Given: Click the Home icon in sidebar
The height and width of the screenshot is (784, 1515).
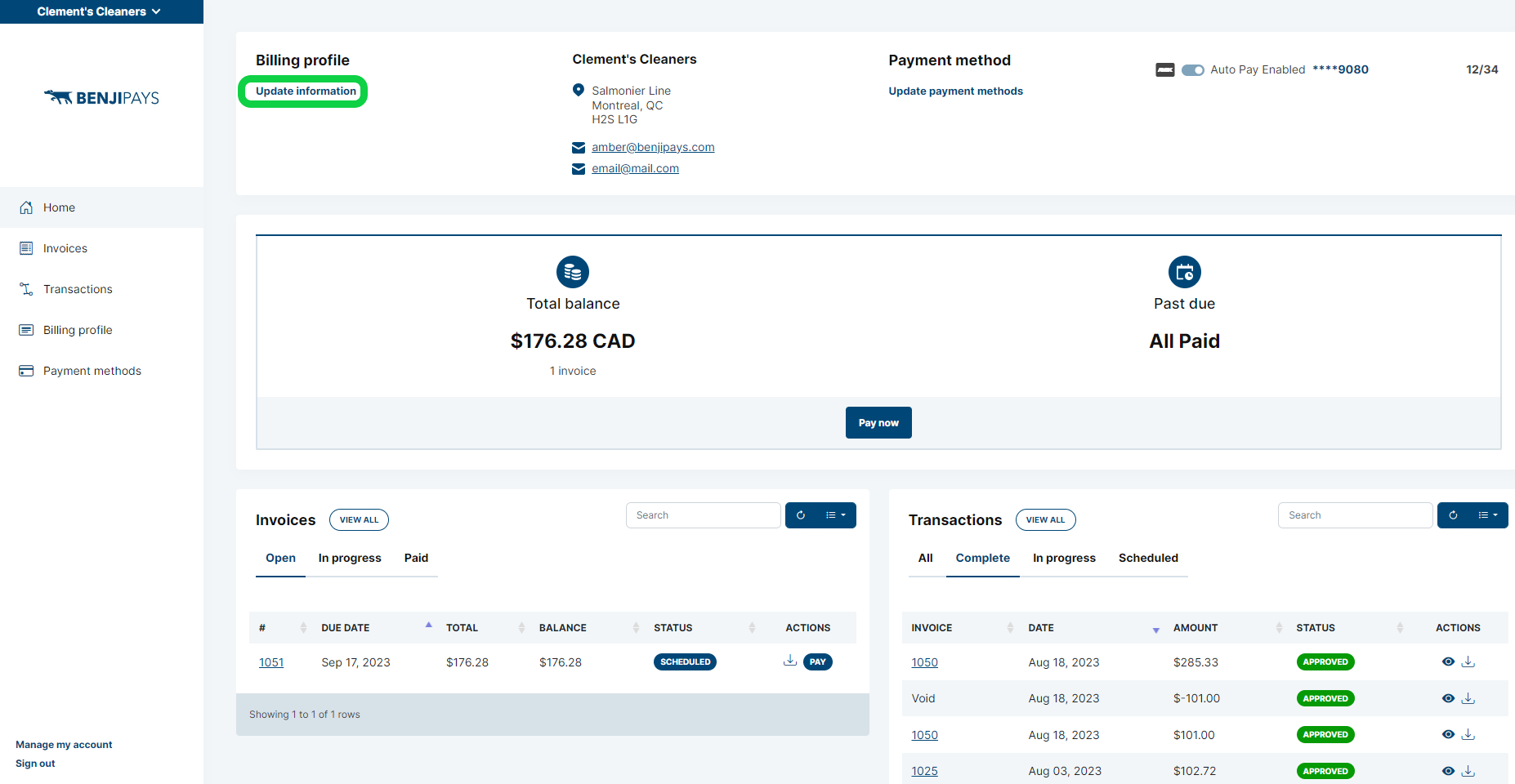Looking at the screenshot, I should coord(26,207).
